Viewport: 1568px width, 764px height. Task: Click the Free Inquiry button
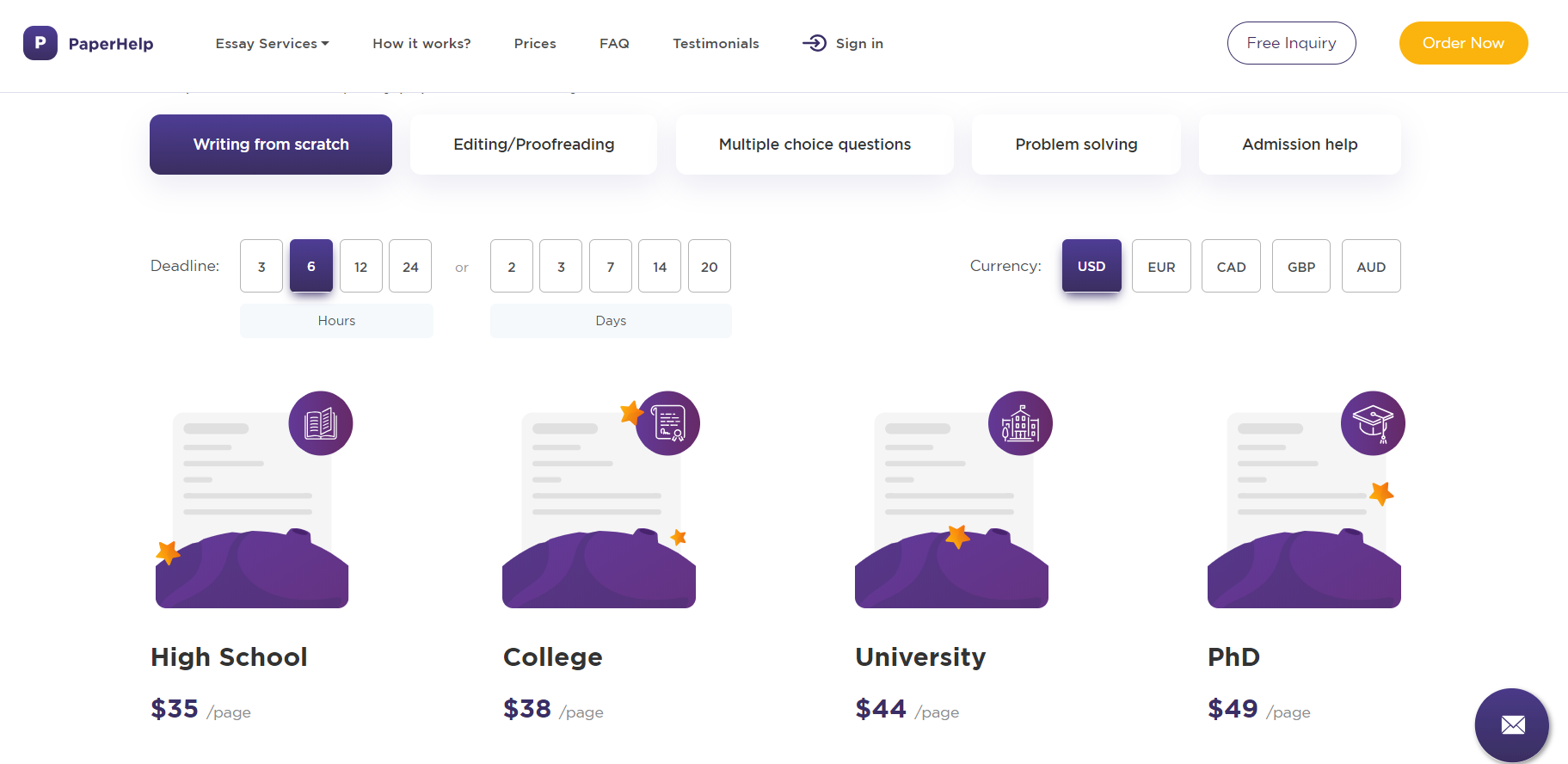click(x=1292, y=43)
